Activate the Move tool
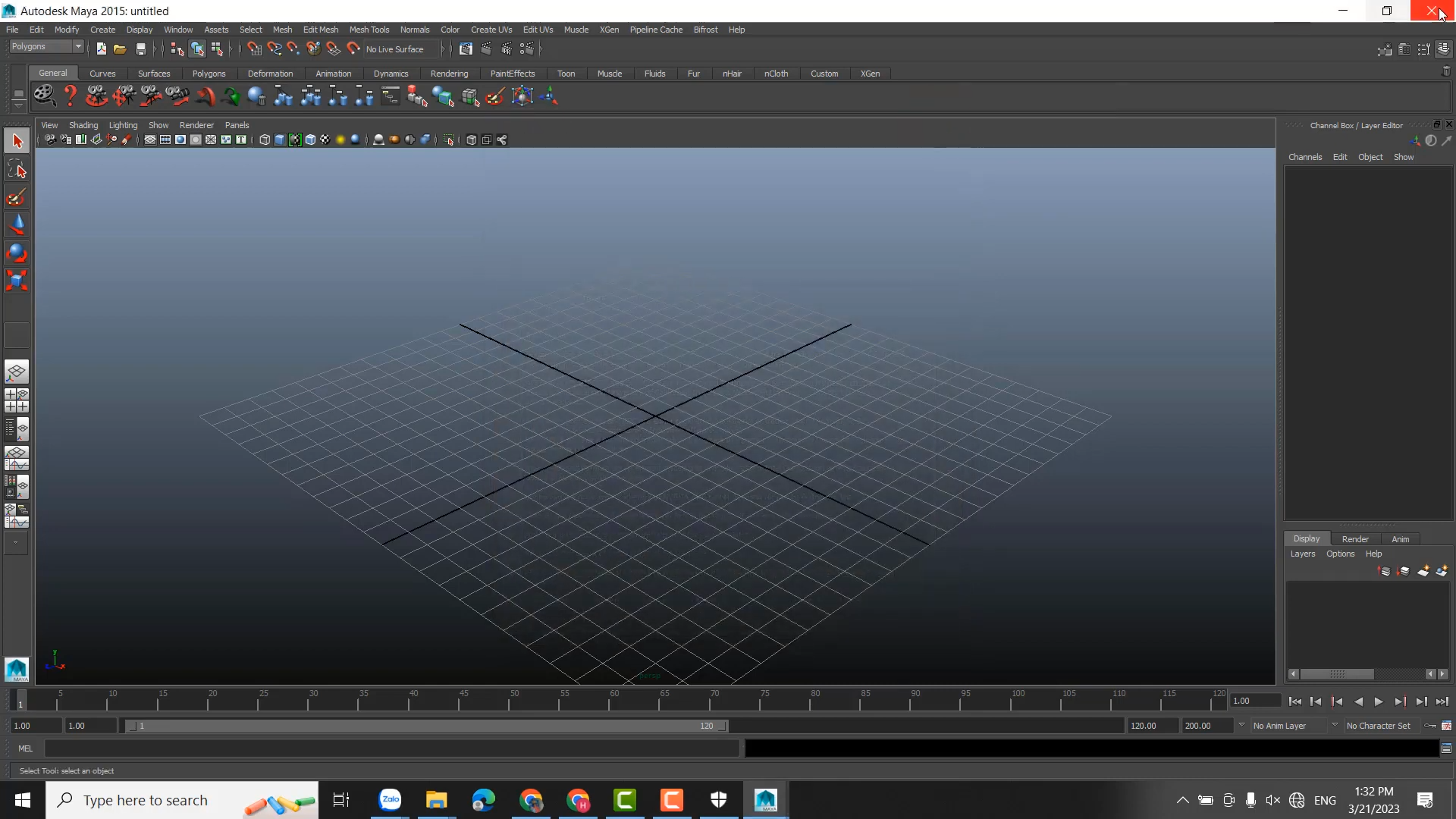Screen dimensions: 1456x819 click(x=17, y=225)
